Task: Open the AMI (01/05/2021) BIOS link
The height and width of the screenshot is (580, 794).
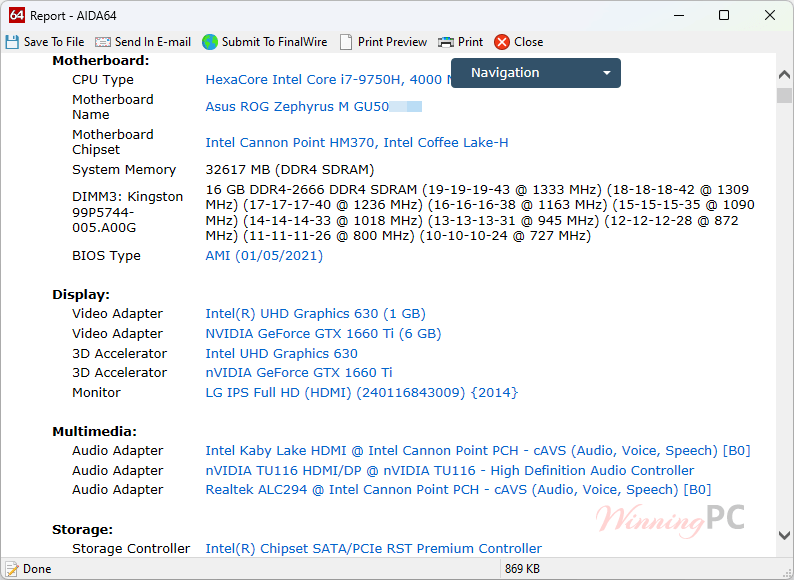Action: point(264,256)
